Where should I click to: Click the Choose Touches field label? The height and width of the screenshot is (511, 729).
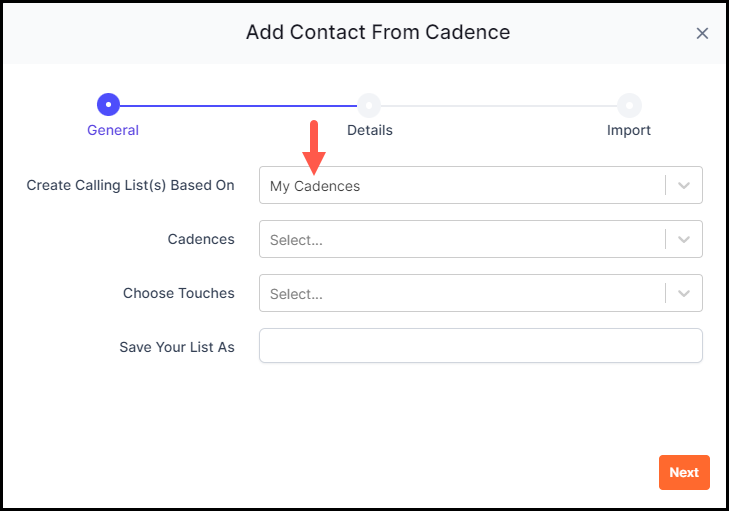tap(179, 293)
